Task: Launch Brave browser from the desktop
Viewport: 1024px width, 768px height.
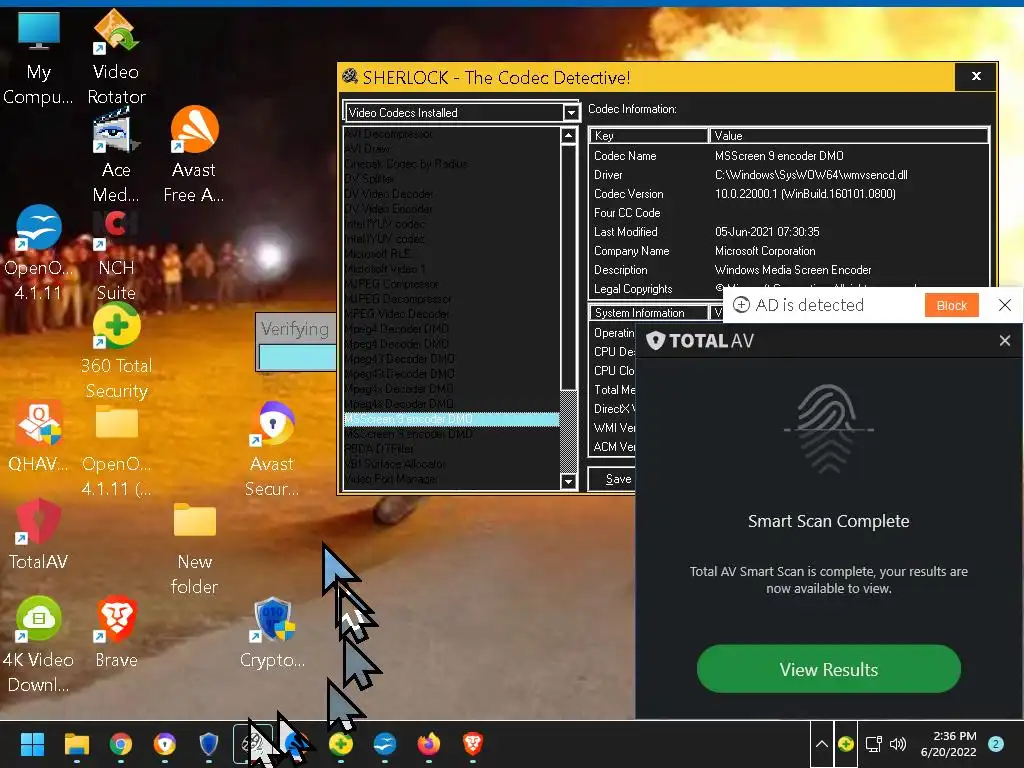Action: pos(116,632)
